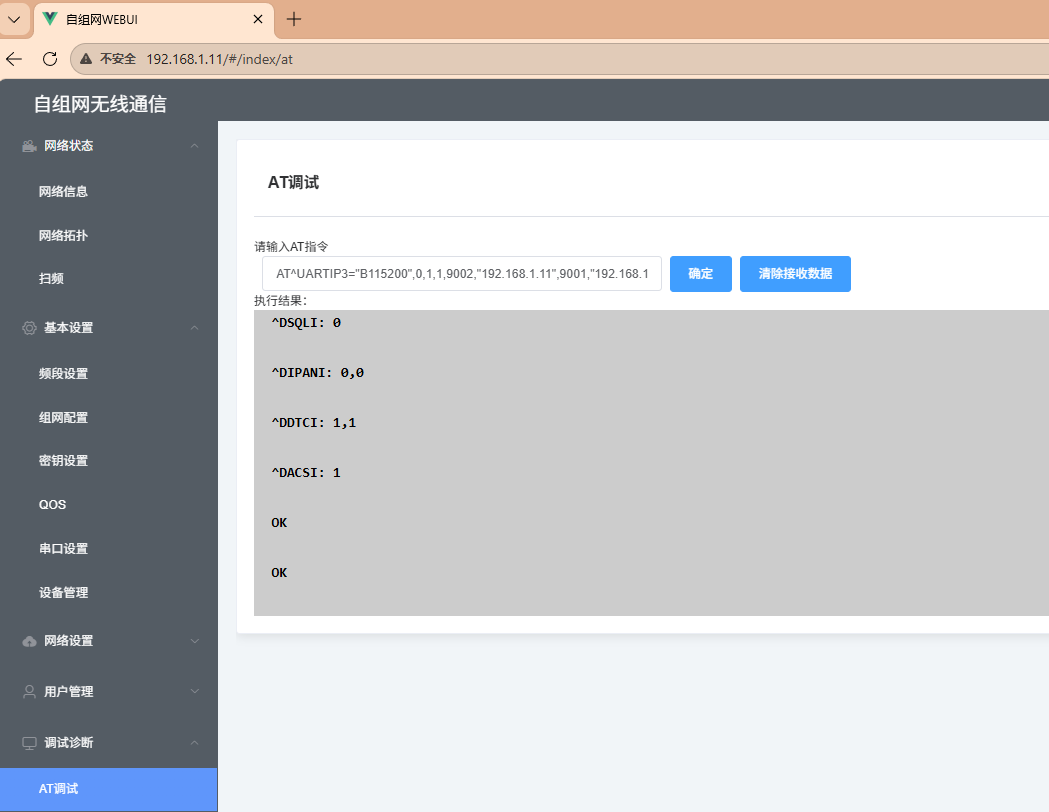Click the AT调试 page heading

tap(293, 183)
